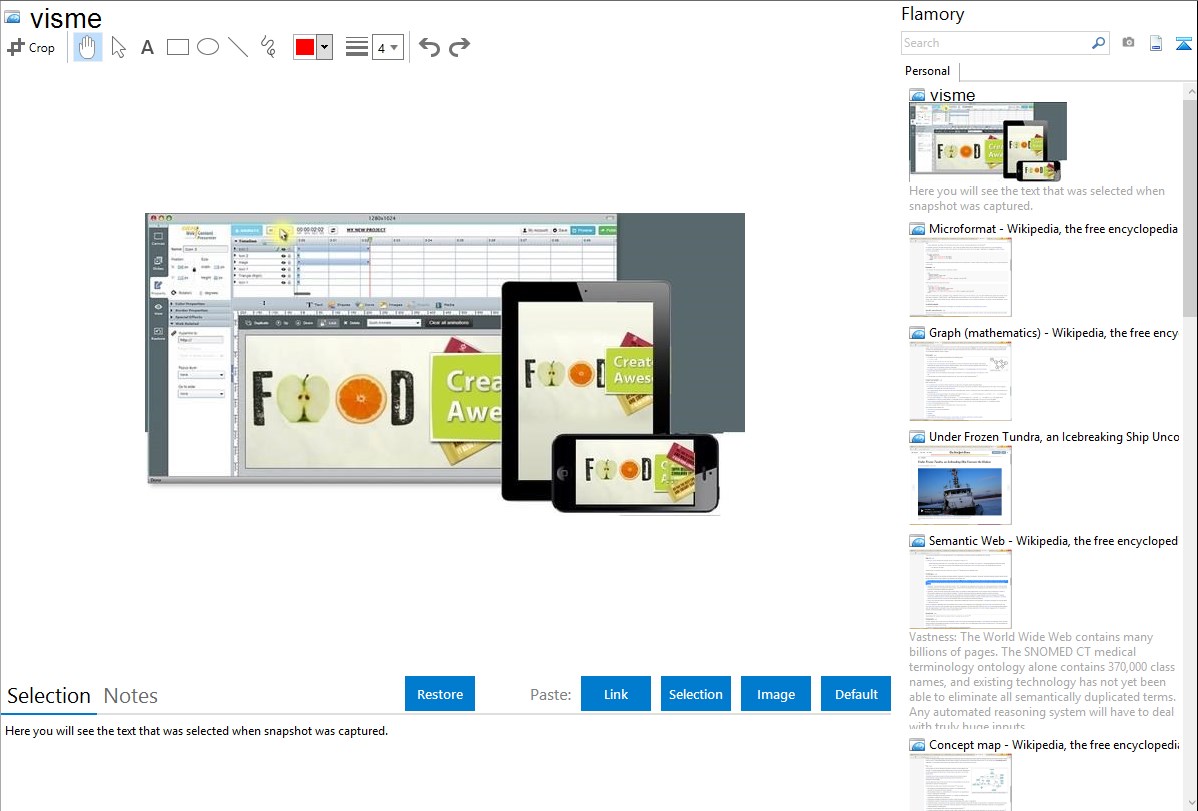Click the camera snapshot icon
Image resolution: width=1198 pixels, height=811 pixels.
[1128, 43]
